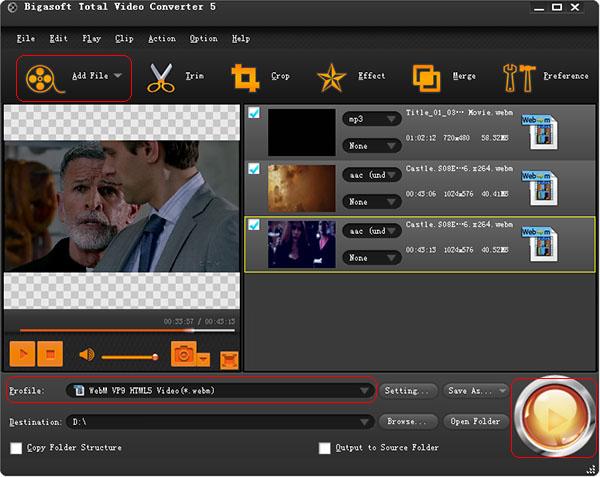This screenshot has height=477, width=600.
Task: Open the Help menu
Action: (241, 39)
